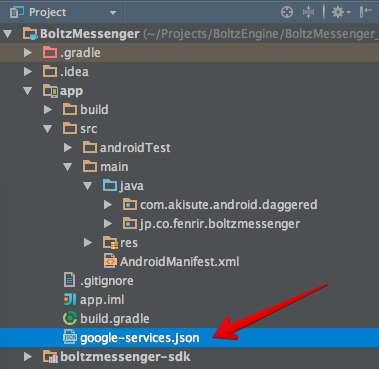Expand the .gradle folder
The height and width of the screenshot is (369, 379).
coord(28,53)
